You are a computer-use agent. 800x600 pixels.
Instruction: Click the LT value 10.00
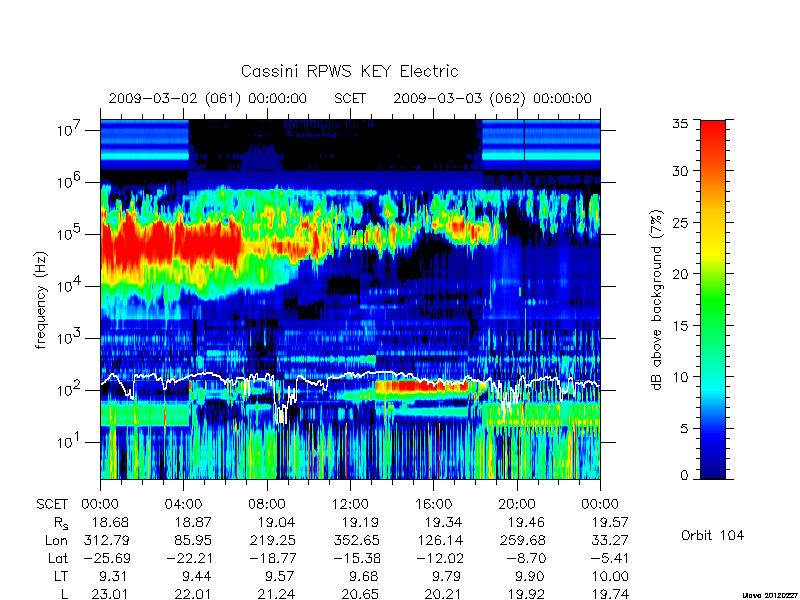(x=609, y=576)
